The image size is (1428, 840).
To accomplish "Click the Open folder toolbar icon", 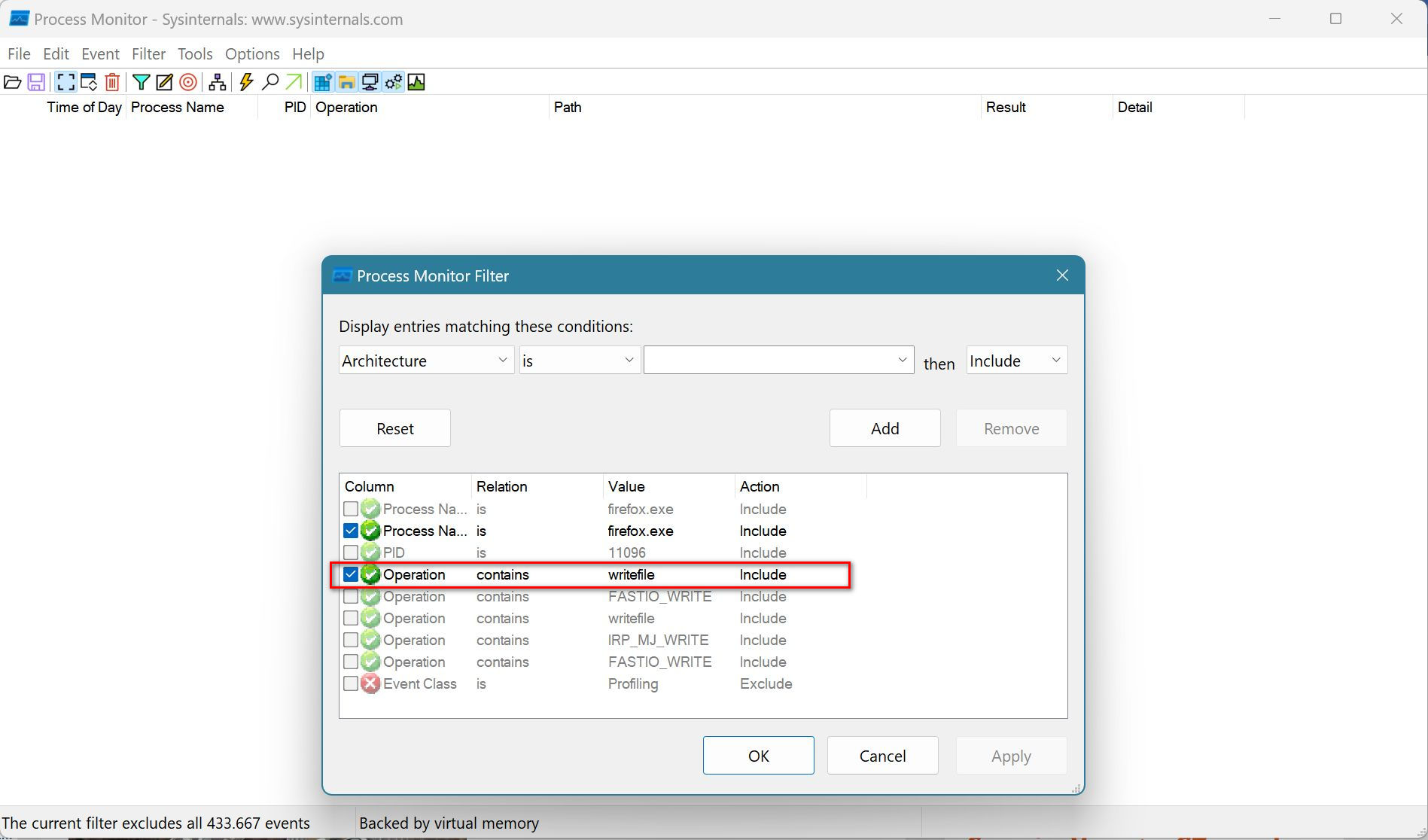I will click(x=13, y=82).
